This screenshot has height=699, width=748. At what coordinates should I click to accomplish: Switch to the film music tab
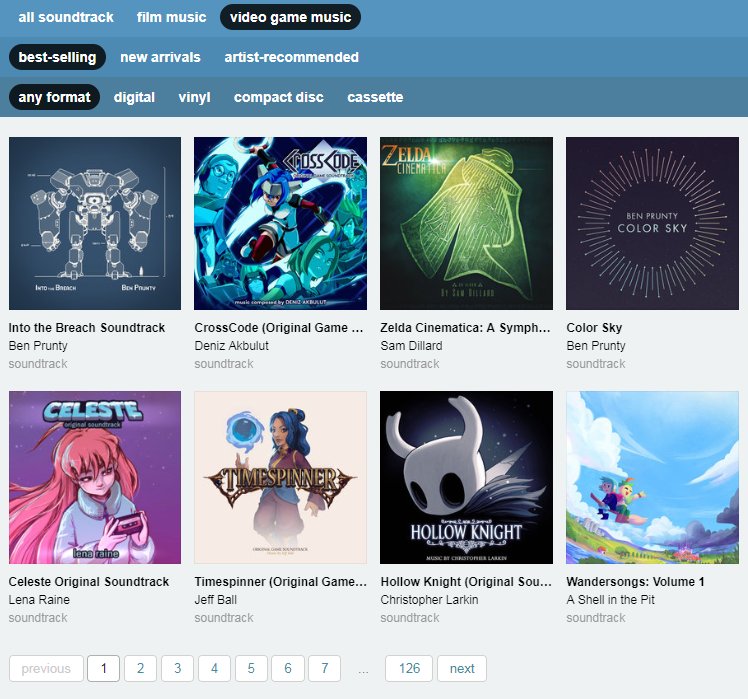171,17
